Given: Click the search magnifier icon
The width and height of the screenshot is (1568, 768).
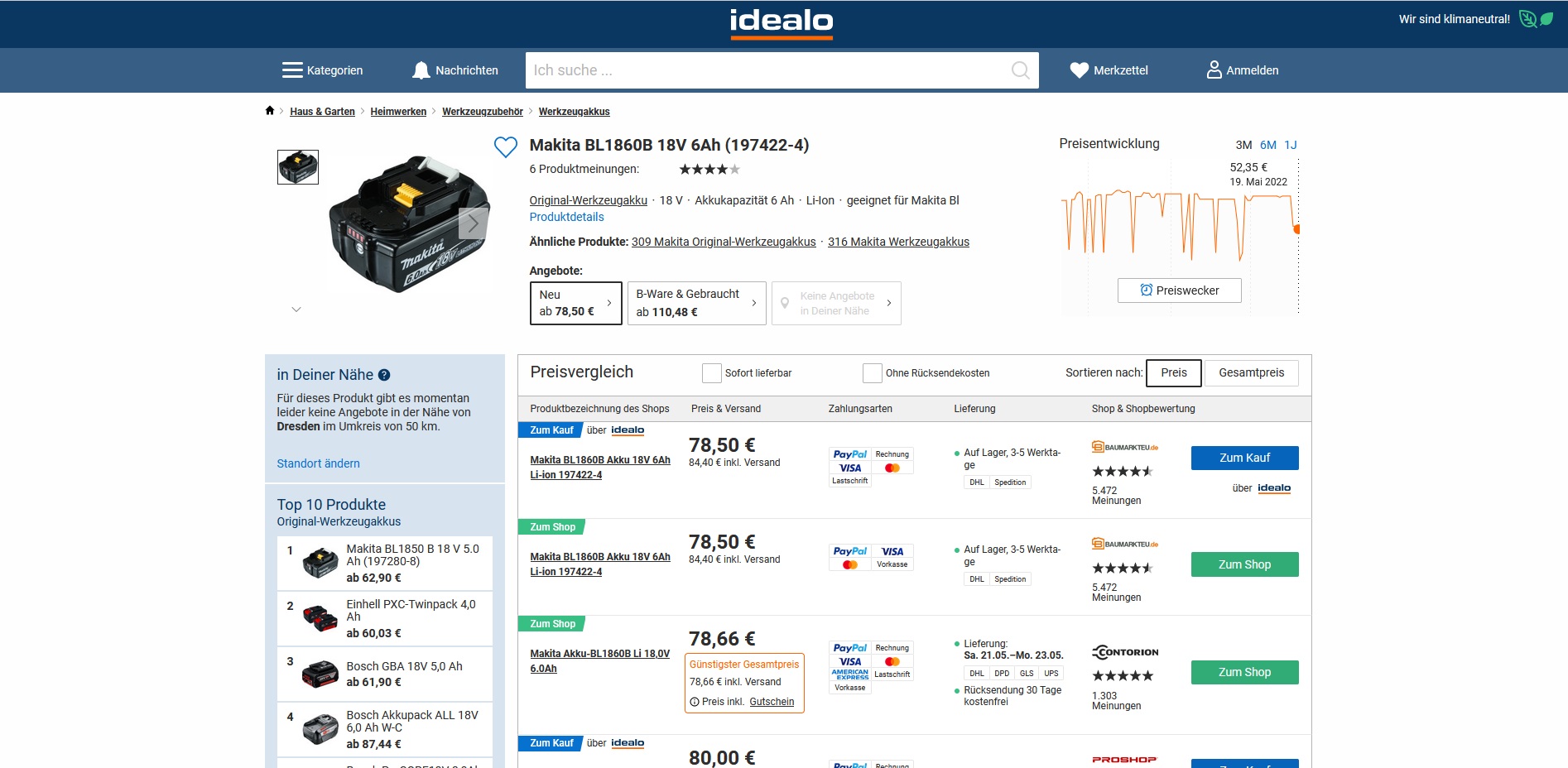Looking at the screenshot, I should (x=1021, y=70).
